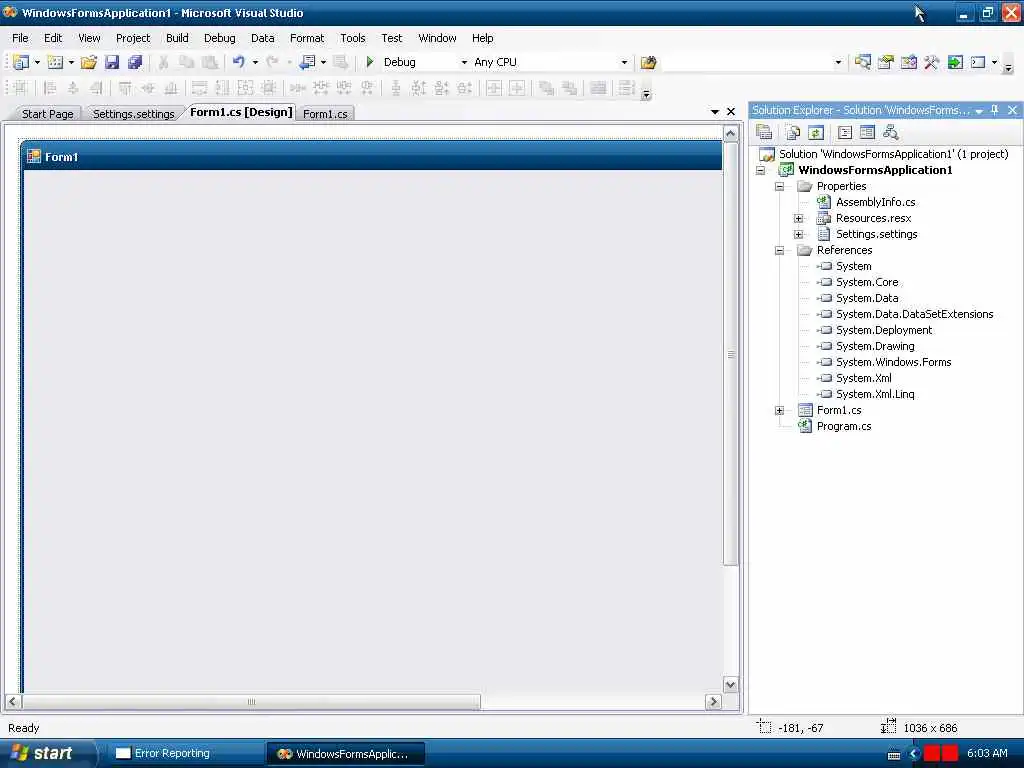Open the Debug configuration dropdown

coord(464,62)
